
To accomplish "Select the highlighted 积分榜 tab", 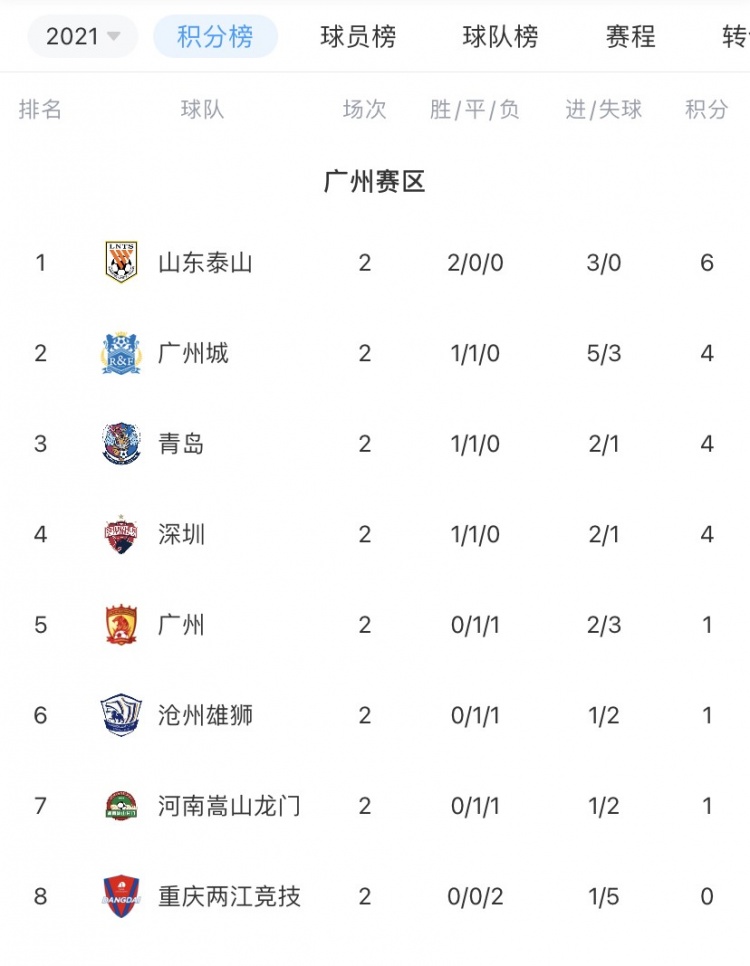I will [x=215, y=36].
